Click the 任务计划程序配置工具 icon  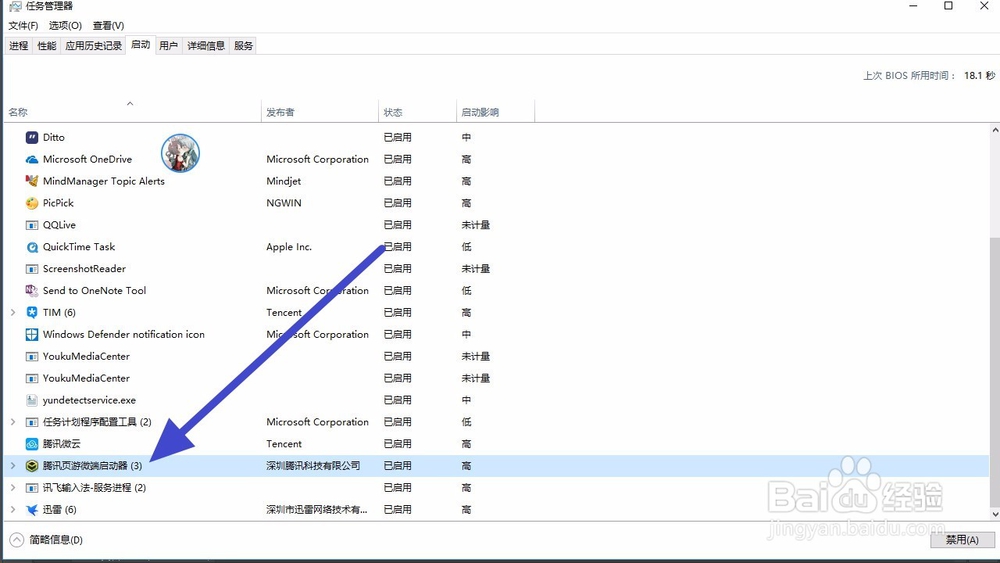pyautogui.click(x=32, y=422)
